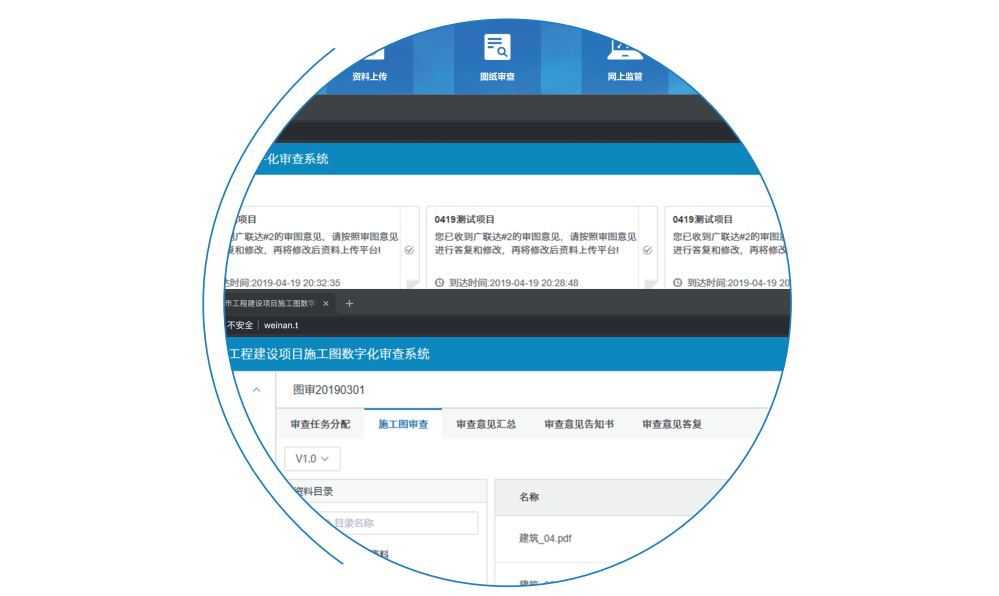Viewport: 999px width, 596px height.
Task: Open the 建筑_04.pdf file row
Action: coord(546,538)
